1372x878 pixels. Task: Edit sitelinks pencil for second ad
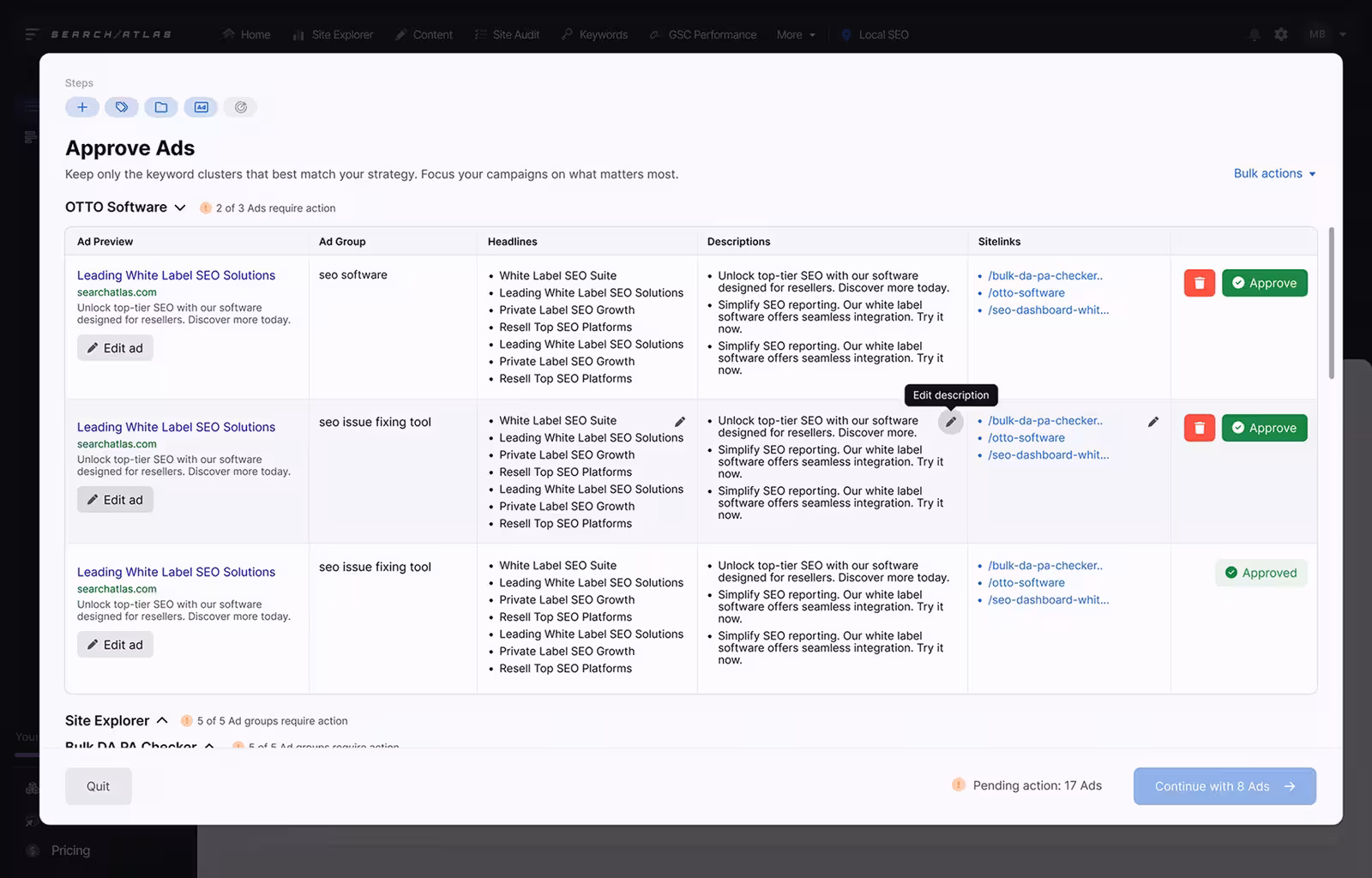point(1153,422)
